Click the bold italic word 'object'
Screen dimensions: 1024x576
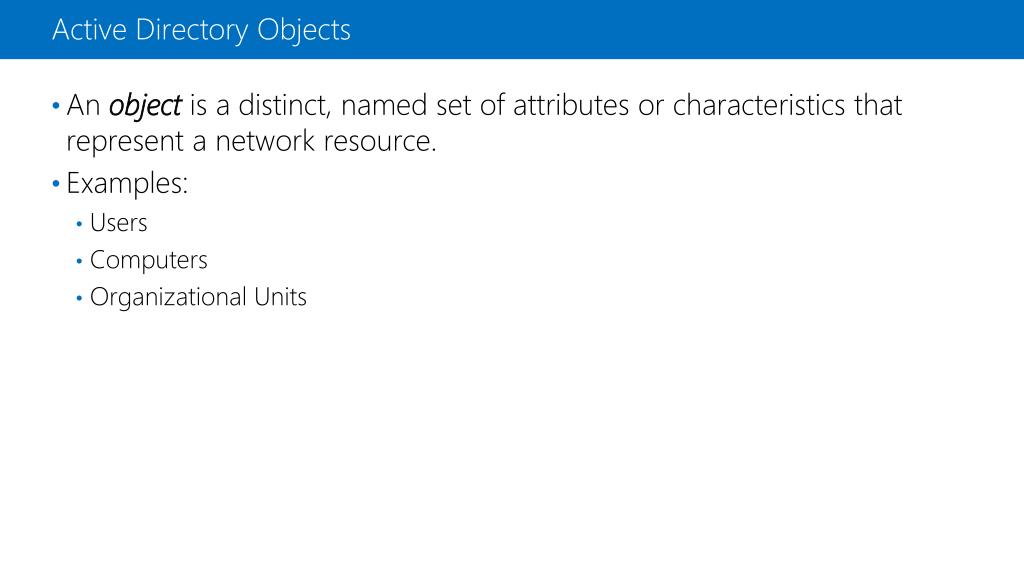pyautogui.click(x=144, y=105)
